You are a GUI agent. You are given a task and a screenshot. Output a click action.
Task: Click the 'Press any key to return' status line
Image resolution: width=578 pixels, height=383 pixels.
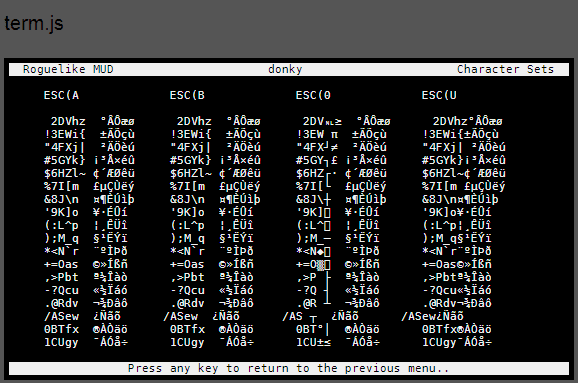[289, 368]
